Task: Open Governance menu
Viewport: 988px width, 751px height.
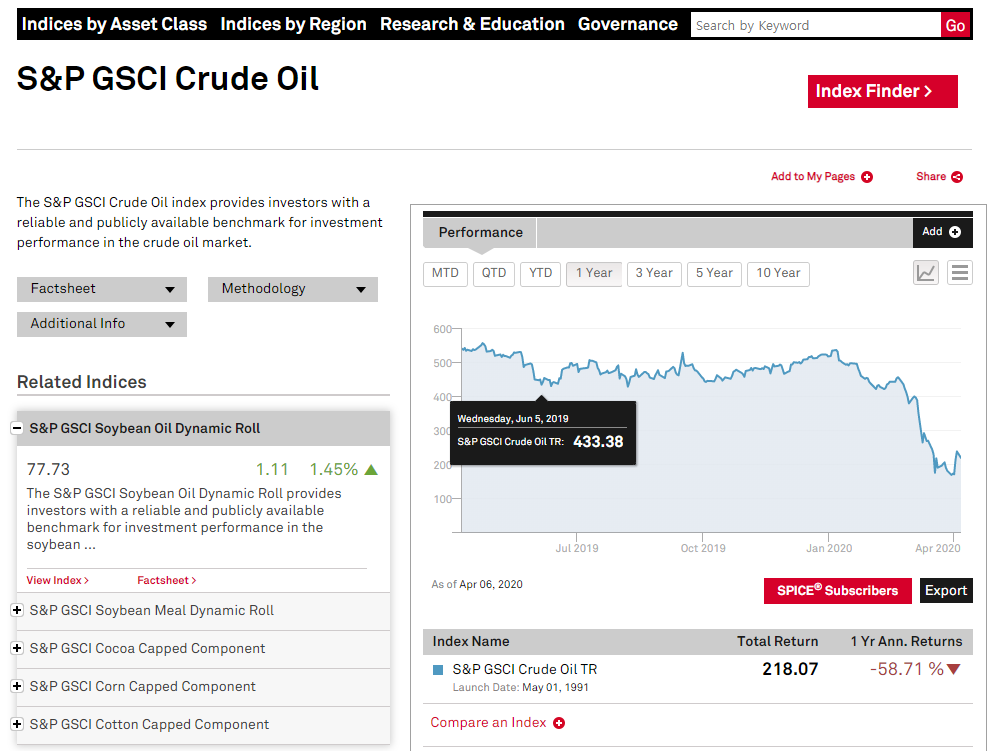Action: (x=628, y=24)
